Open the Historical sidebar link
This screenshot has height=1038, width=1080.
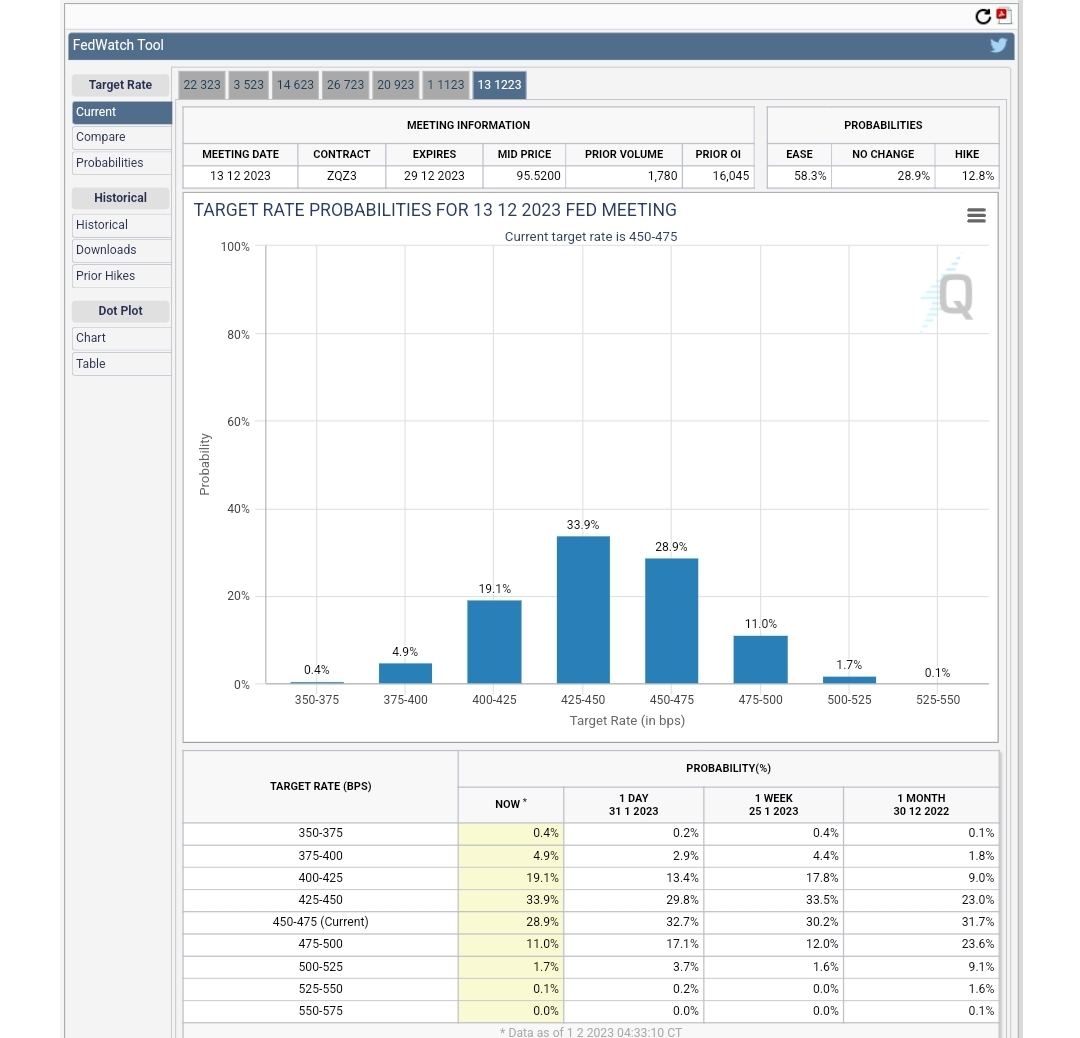[x=122, y=225]
